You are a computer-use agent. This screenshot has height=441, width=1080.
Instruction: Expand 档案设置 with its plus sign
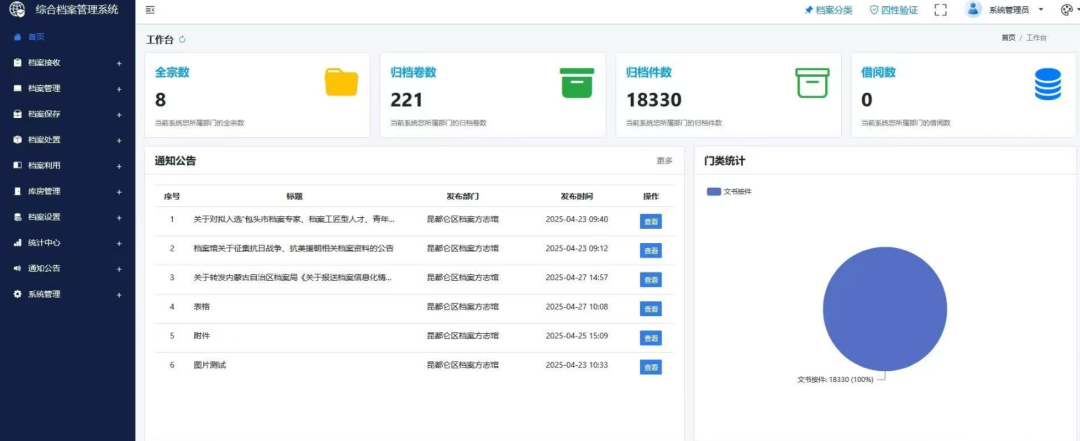119,218
